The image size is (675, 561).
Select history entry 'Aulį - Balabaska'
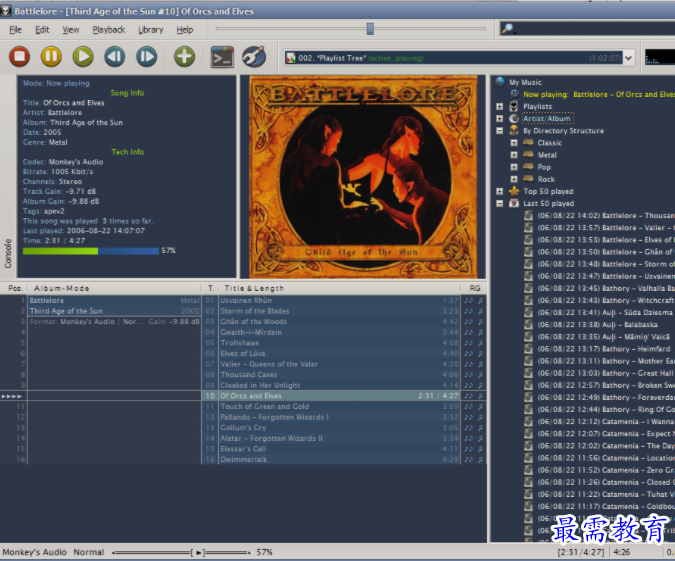coord(597,325)
